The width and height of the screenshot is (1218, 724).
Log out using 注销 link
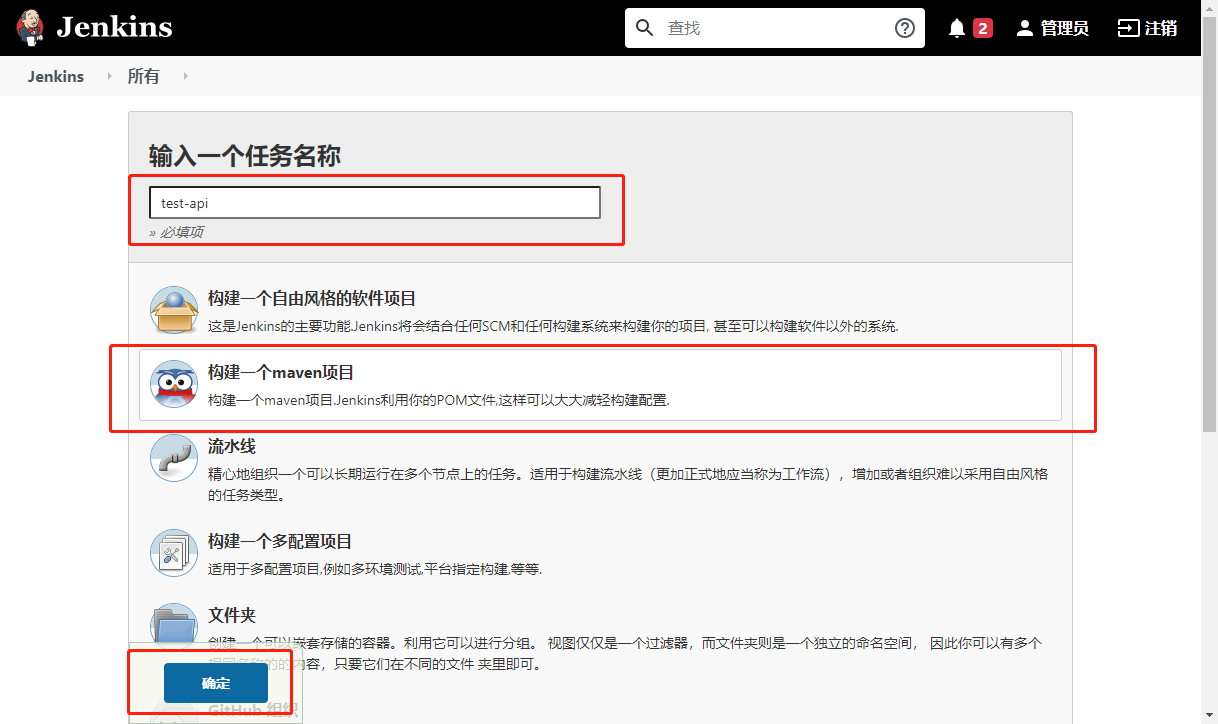1147,28
